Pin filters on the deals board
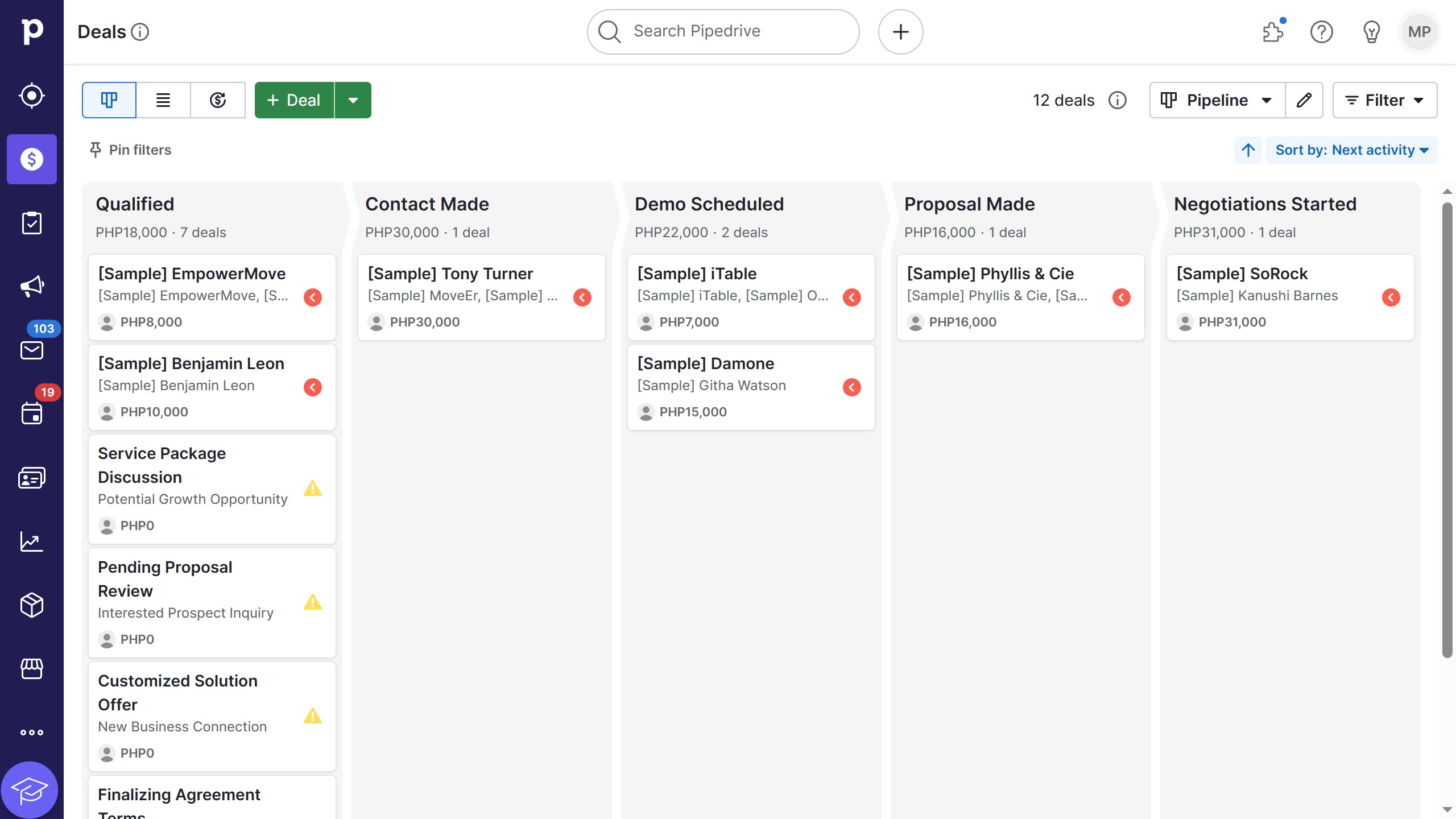 [x=130, y=150]
